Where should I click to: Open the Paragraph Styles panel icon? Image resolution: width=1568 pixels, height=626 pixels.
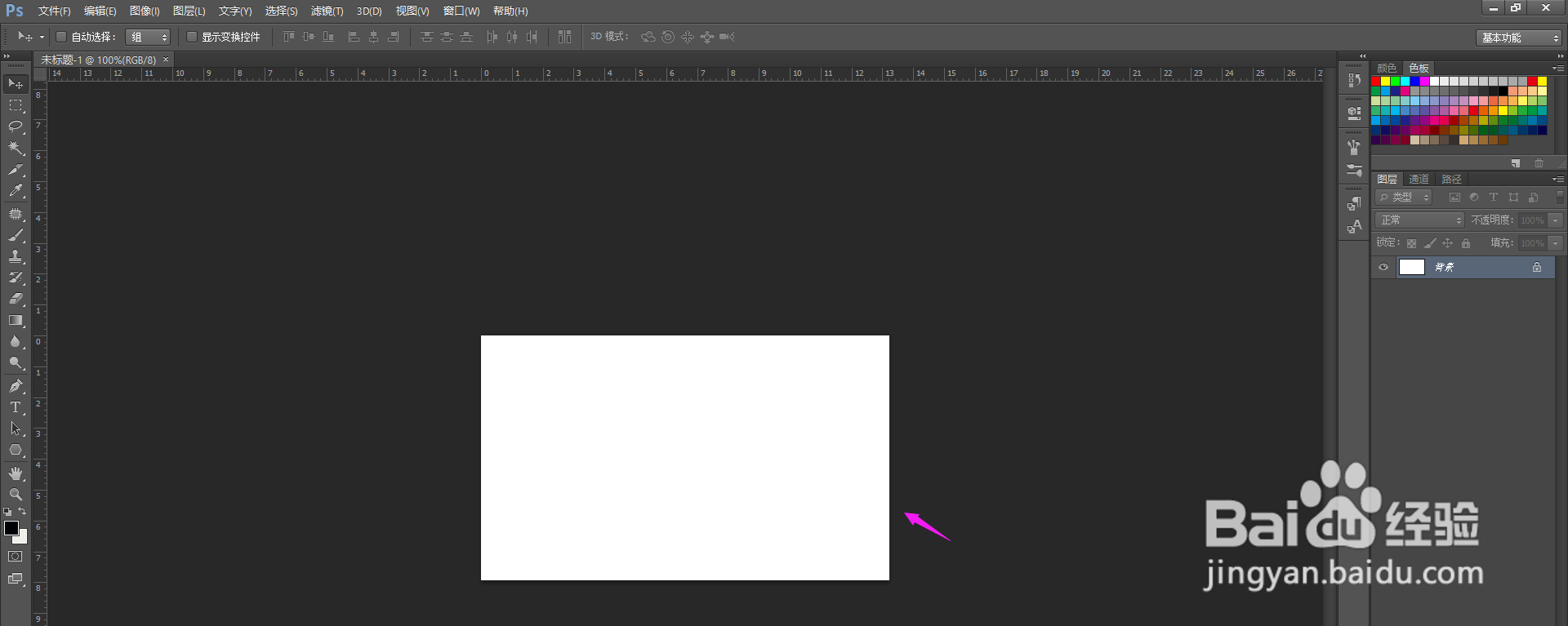[x=1354, y=203]
